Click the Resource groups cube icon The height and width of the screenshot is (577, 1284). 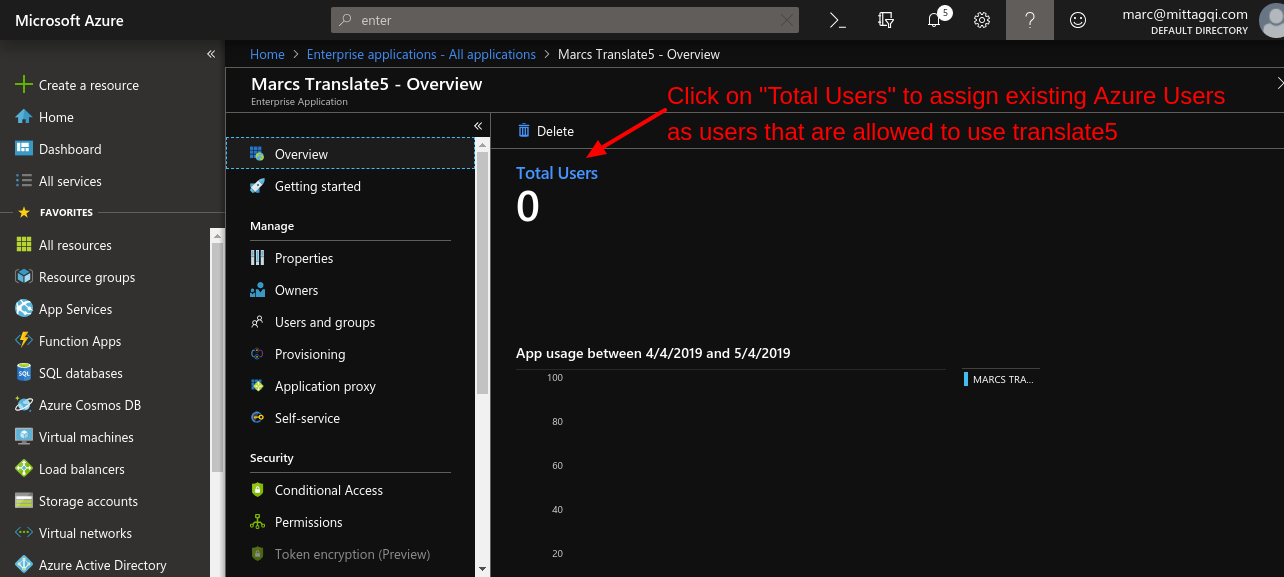(x=24, y=277)
